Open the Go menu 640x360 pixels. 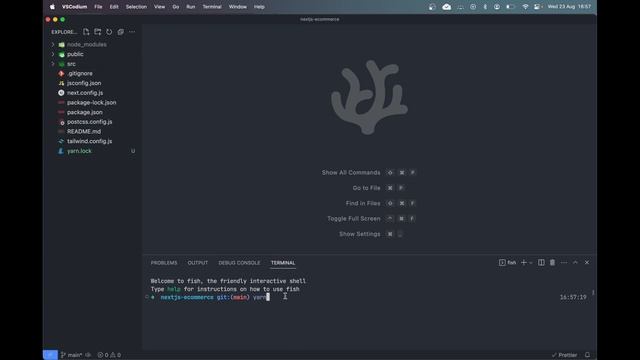[x=176, y=7]
